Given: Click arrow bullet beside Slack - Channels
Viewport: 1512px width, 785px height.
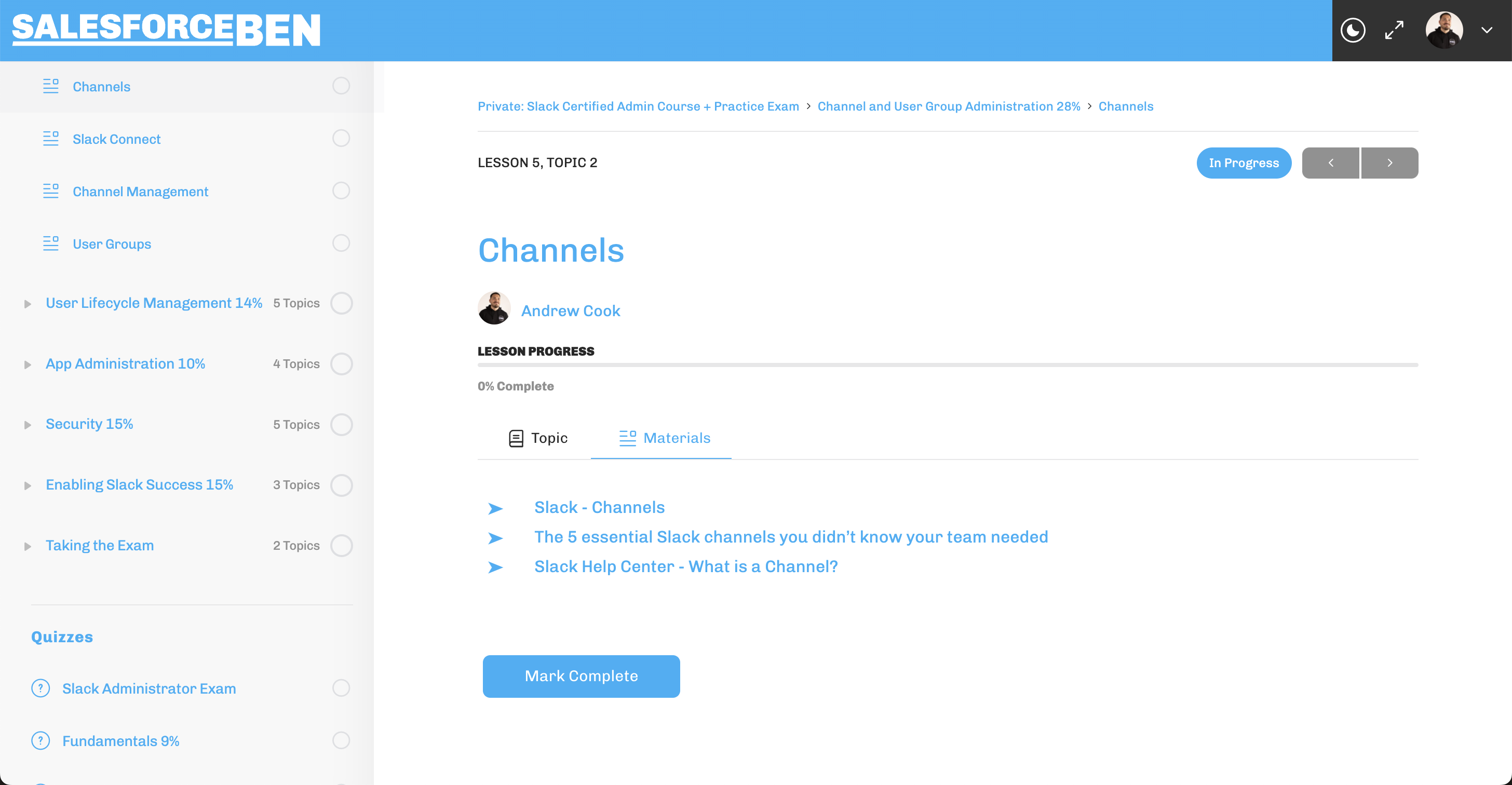Looking at the screenshot, I should tap(495, 509).
